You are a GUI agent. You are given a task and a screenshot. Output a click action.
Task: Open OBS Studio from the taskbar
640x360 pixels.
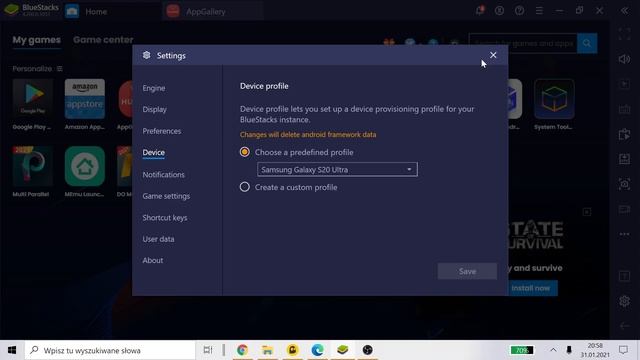coord(368,350)
